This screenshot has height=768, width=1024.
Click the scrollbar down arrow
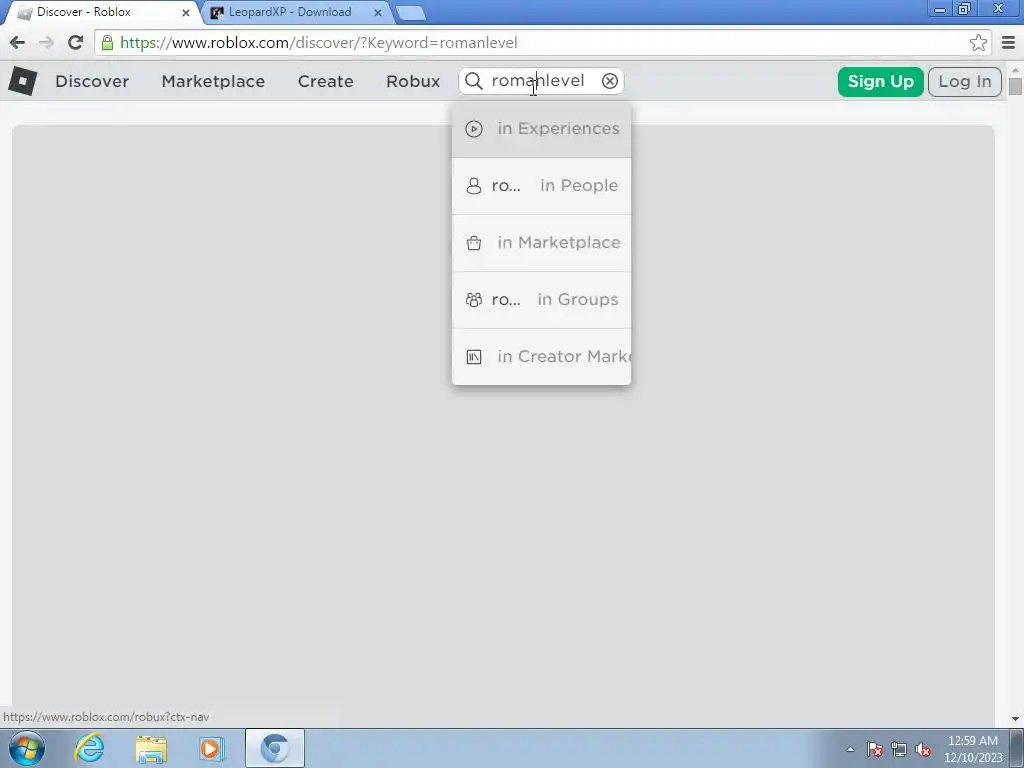pos(1015,718)
